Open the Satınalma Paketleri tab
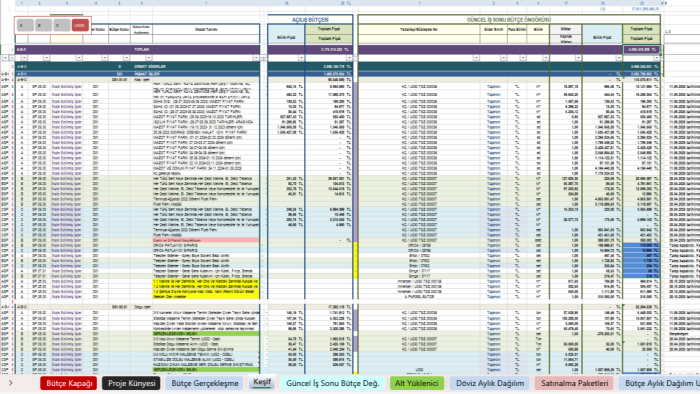The width and height of the screenshot is (700, 394). (575, 383)
